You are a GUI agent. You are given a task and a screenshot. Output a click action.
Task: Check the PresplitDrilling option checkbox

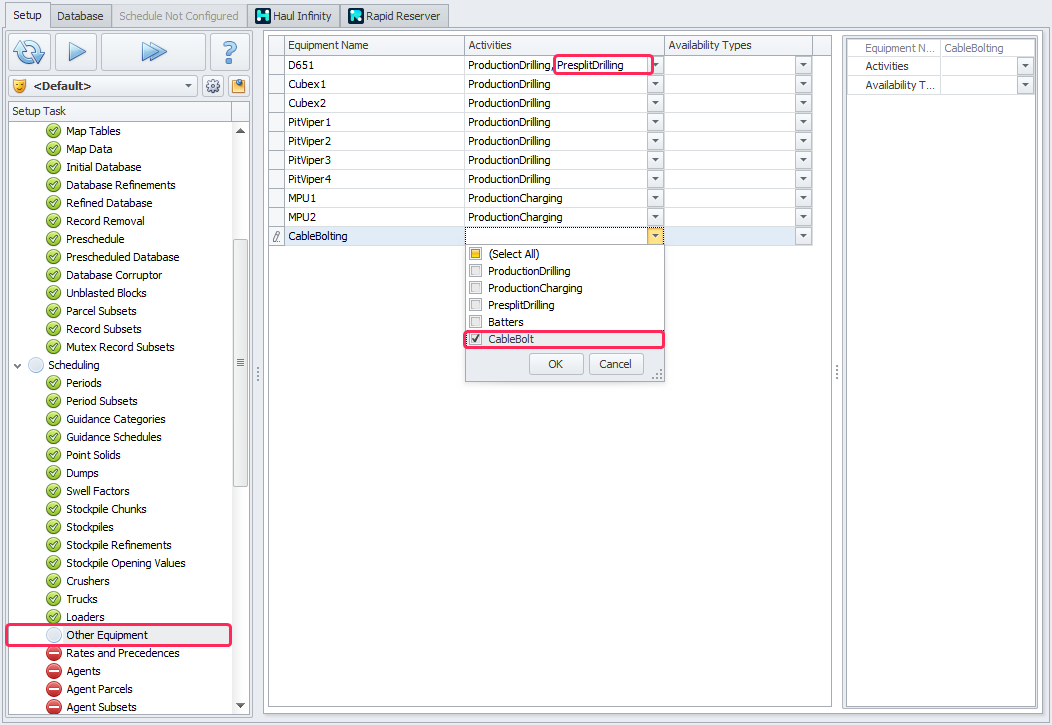(x=476, y=305)
